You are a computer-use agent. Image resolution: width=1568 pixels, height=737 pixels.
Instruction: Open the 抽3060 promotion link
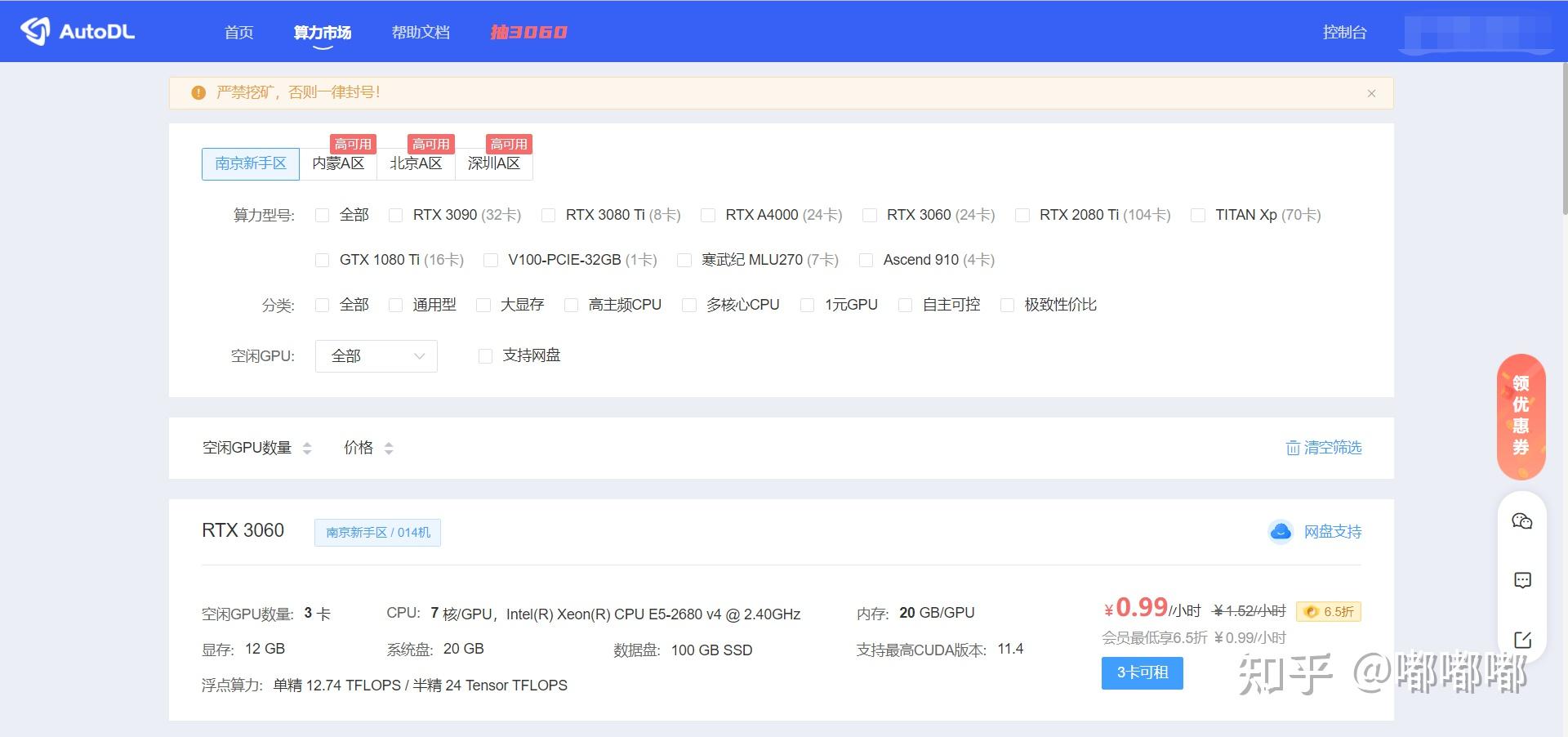point(528,32)
